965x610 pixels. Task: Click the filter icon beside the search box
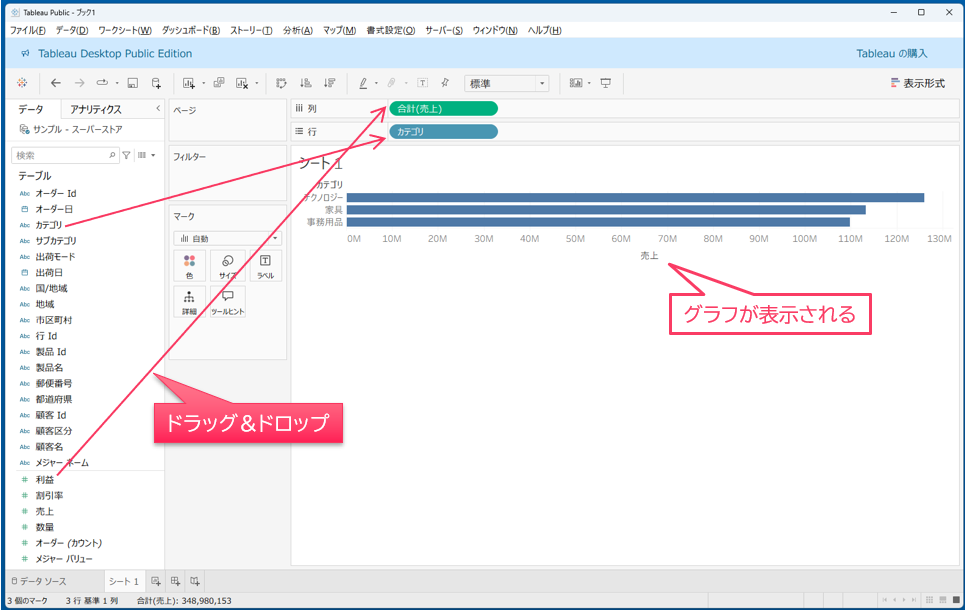click(127, 155)
